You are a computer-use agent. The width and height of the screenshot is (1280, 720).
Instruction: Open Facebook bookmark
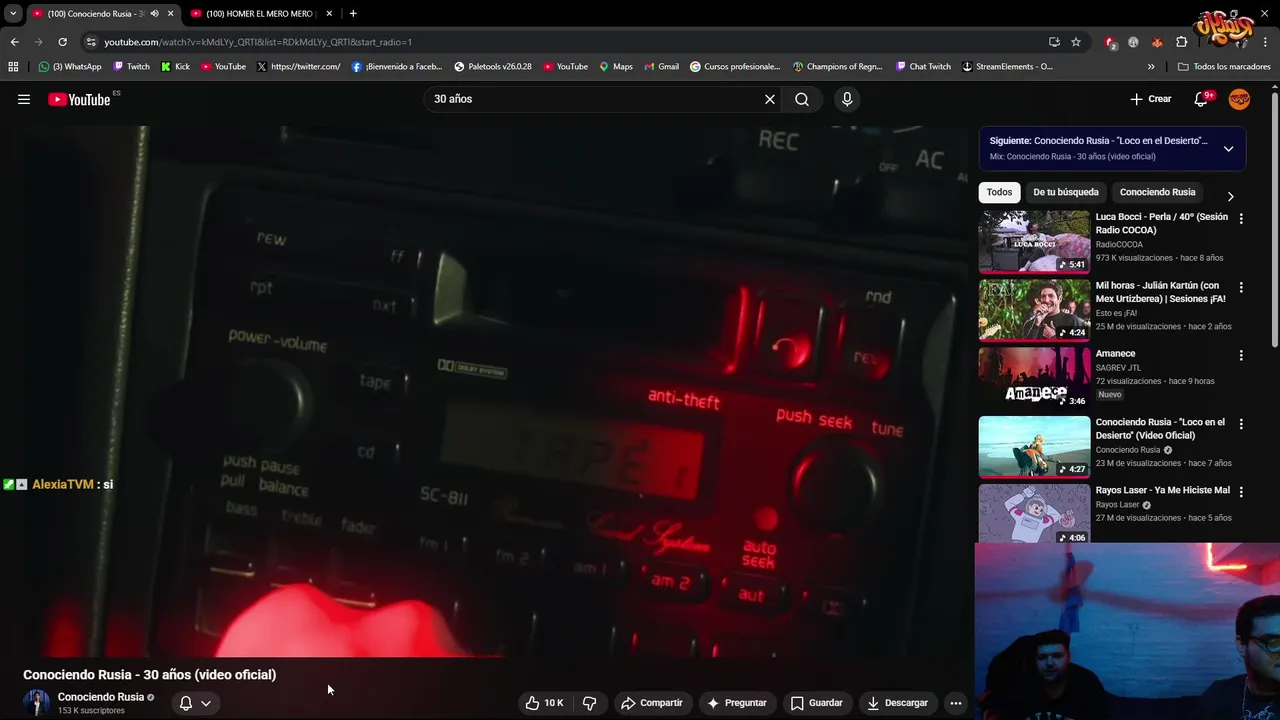pyautogui.click(x=397, y=66)
